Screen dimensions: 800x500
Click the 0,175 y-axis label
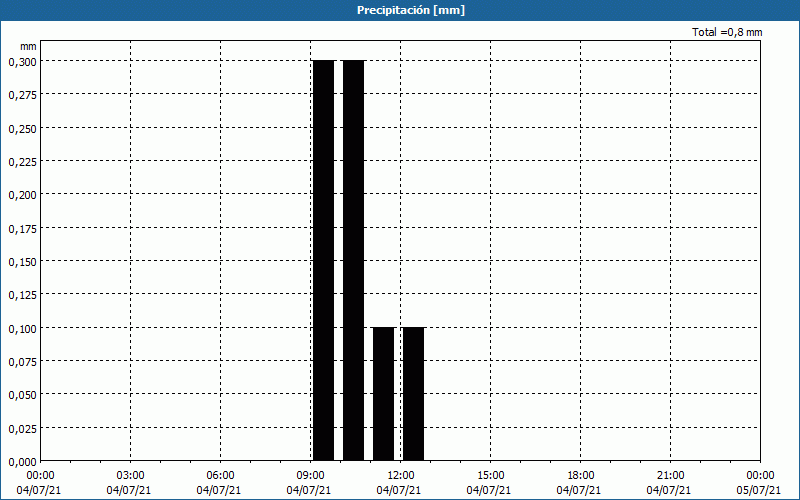pos(22,229)
